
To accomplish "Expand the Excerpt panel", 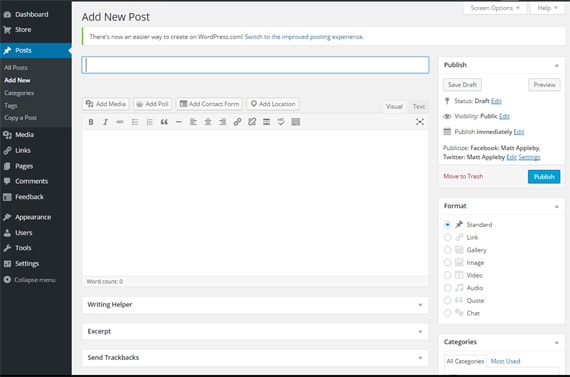I will [255, 331].
